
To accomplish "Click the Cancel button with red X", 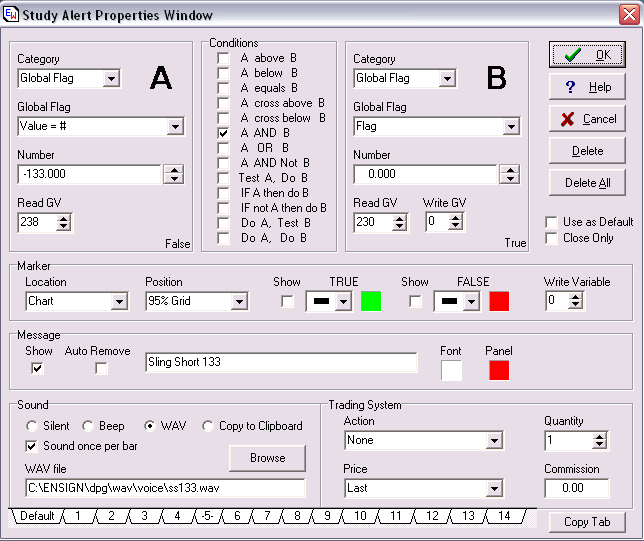I will (x=587, y=119).
